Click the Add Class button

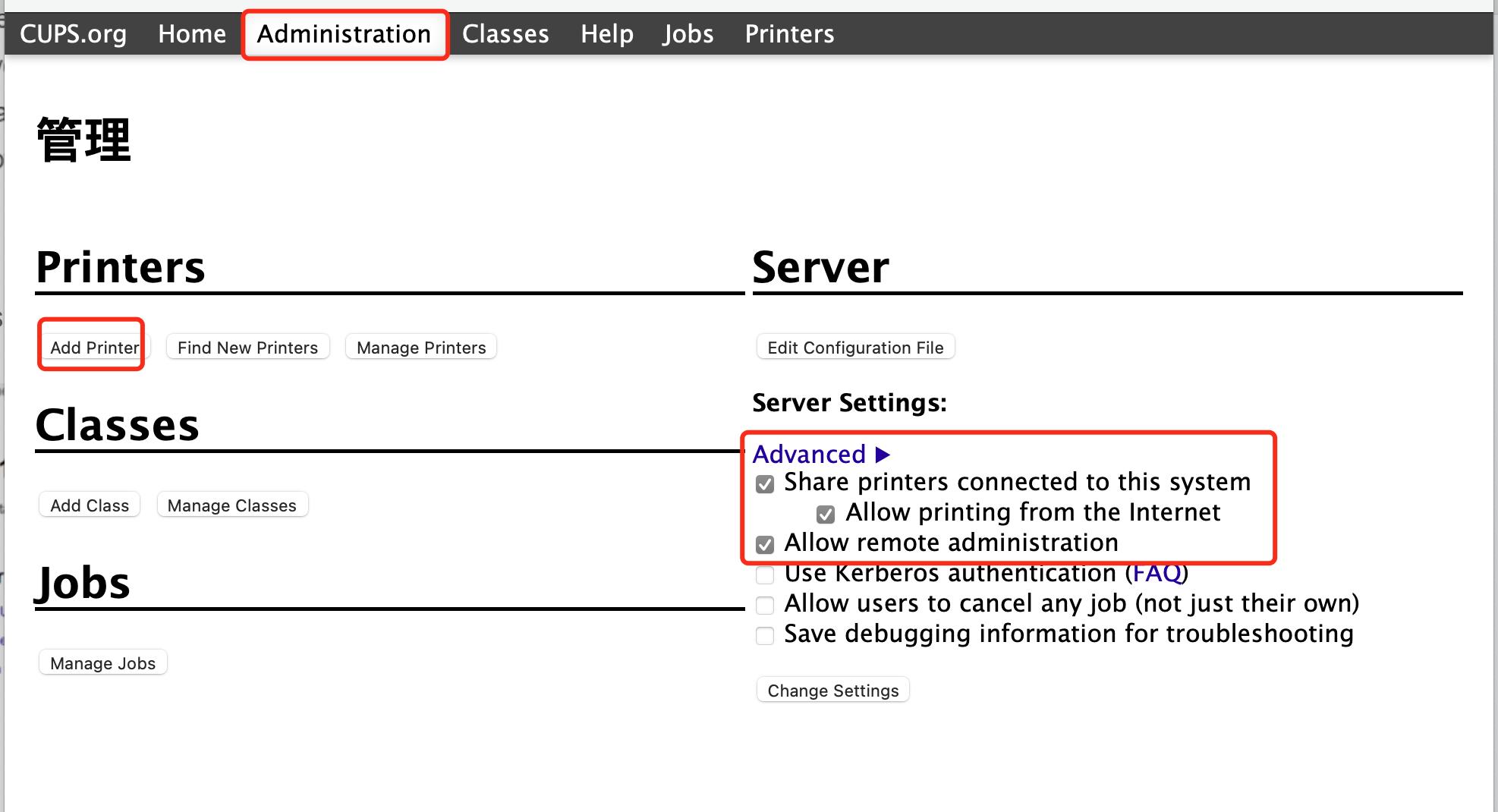pos(90,505)
